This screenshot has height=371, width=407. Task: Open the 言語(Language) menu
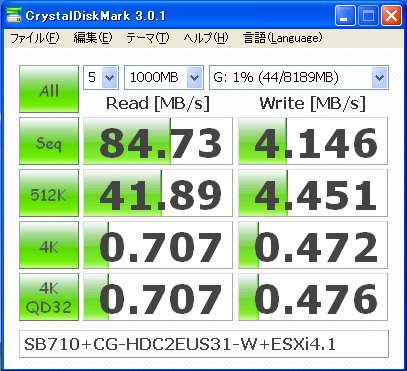[283, 38]
